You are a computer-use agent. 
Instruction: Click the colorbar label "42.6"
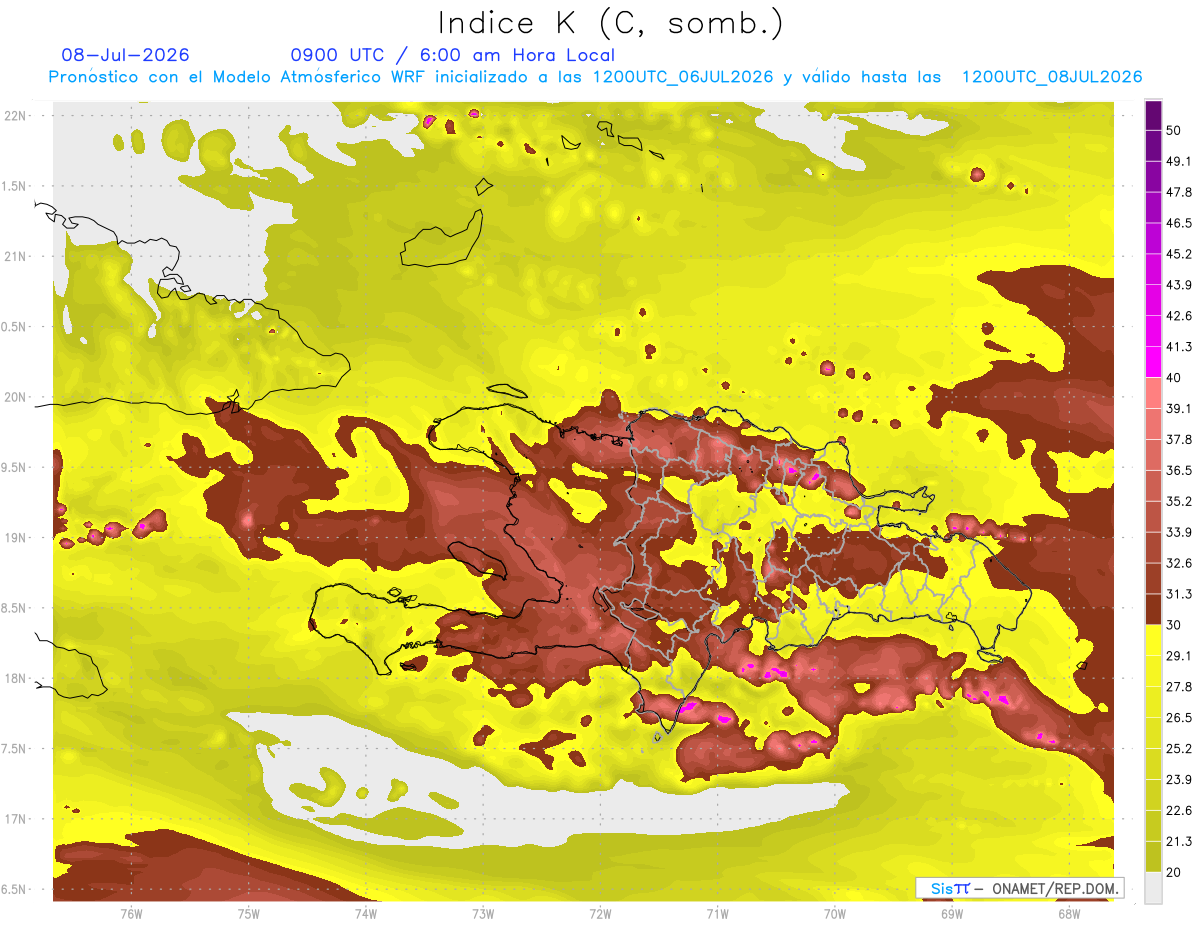(1178, 316)
